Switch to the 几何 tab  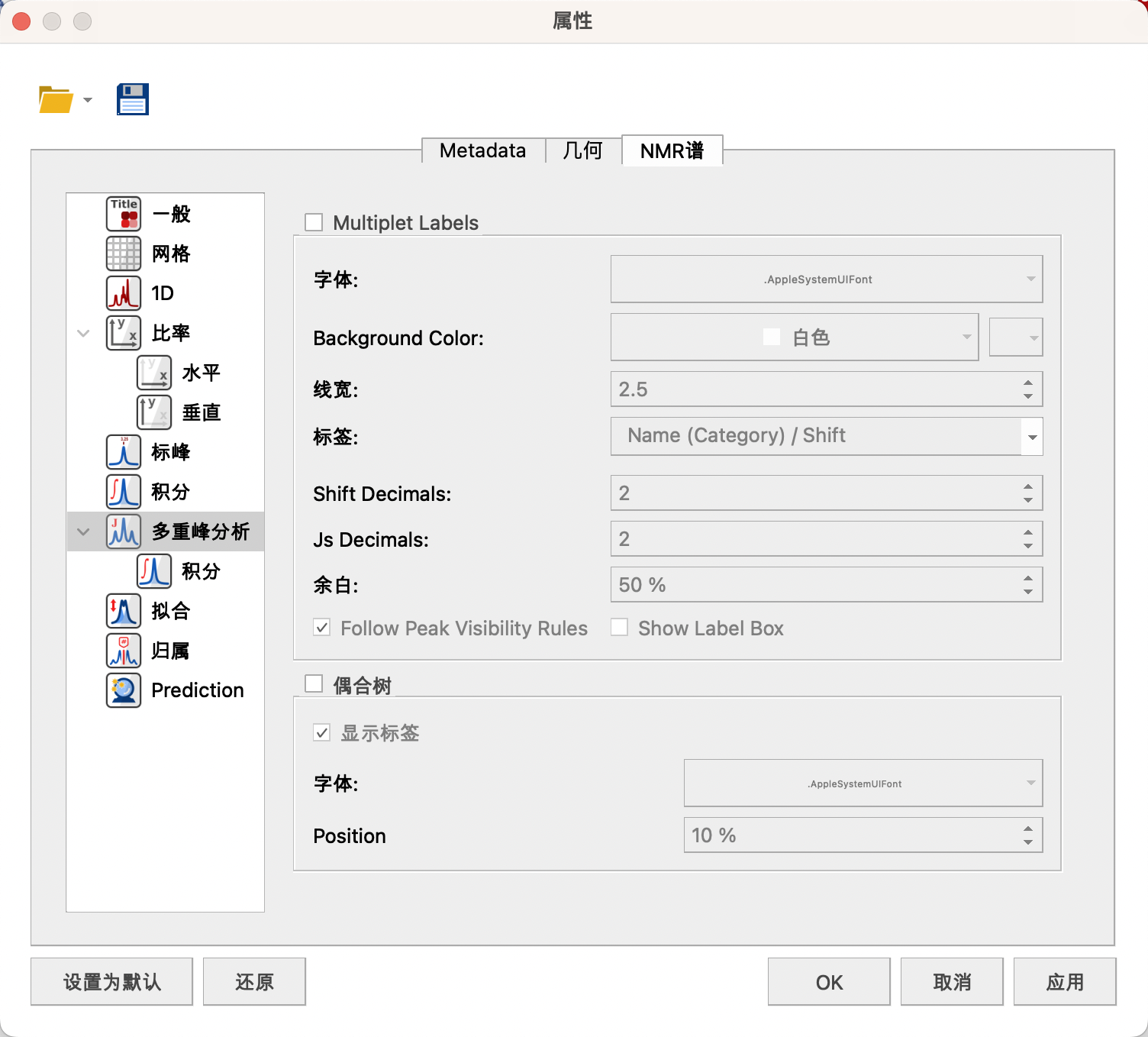(x=583, y=150)
